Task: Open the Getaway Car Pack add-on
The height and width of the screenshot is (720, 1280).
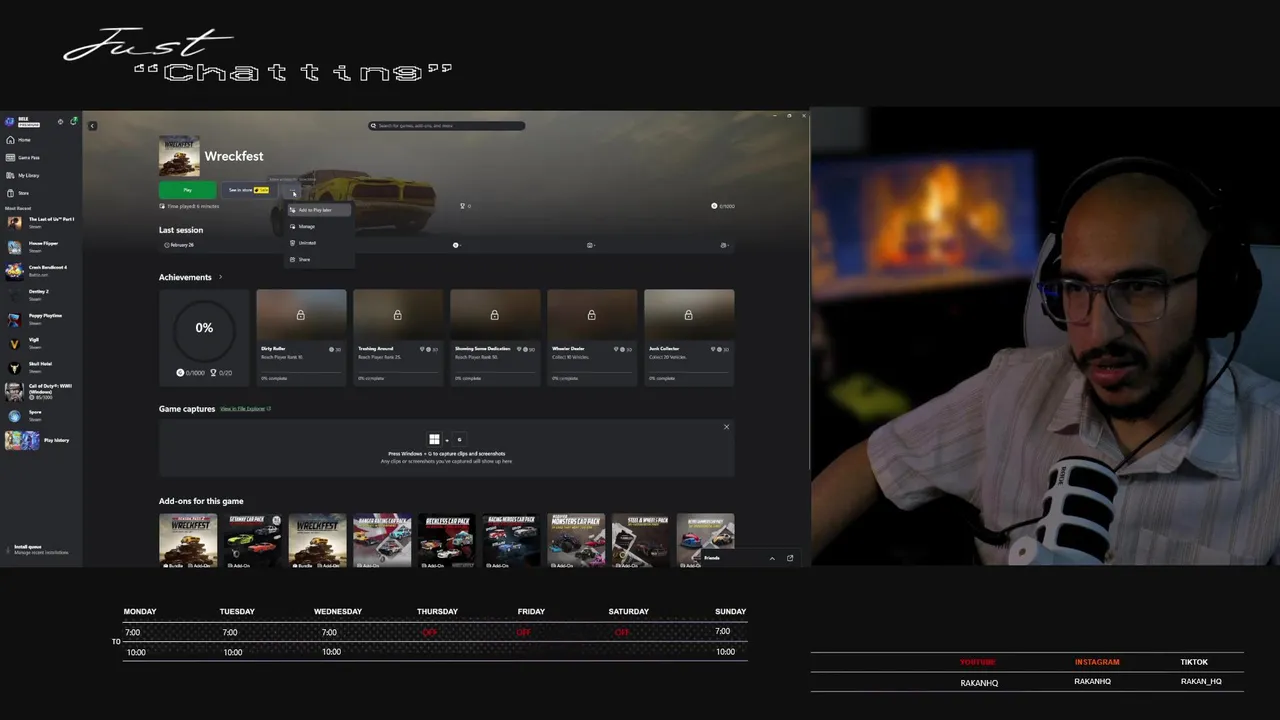Action: tap(252, 541)
